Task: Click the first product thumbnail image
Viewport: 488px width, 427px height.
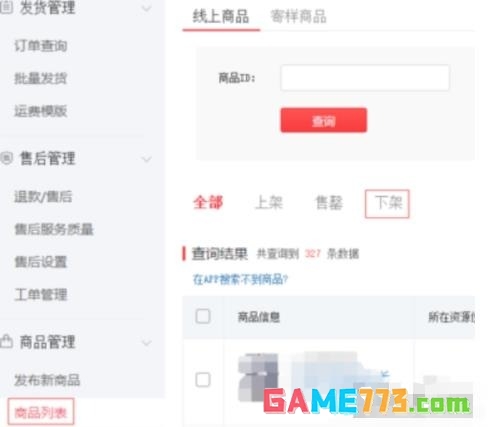Action: click(258, 378)
